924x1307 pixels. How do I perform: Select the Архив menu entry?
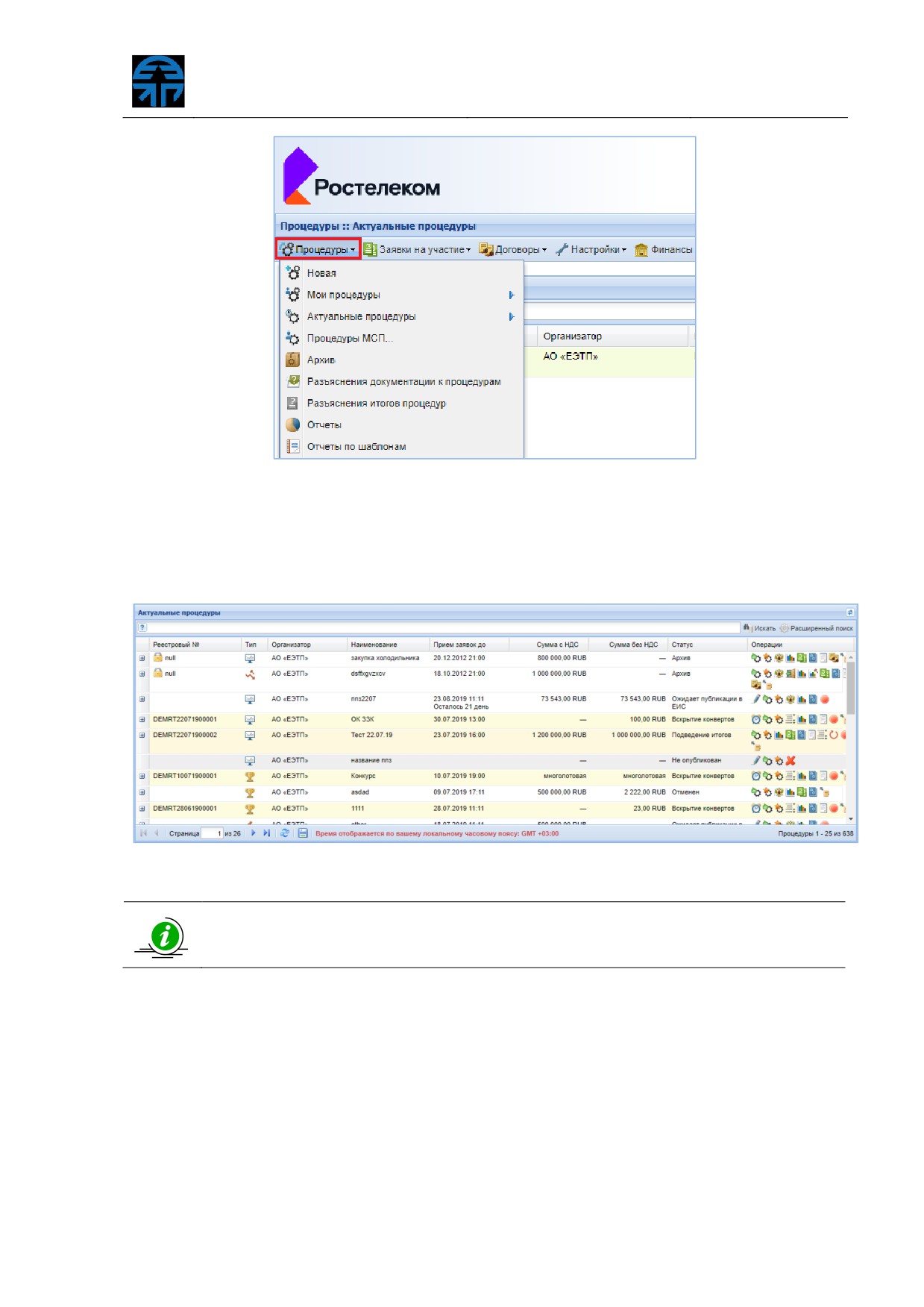click(x=402, y=360)
